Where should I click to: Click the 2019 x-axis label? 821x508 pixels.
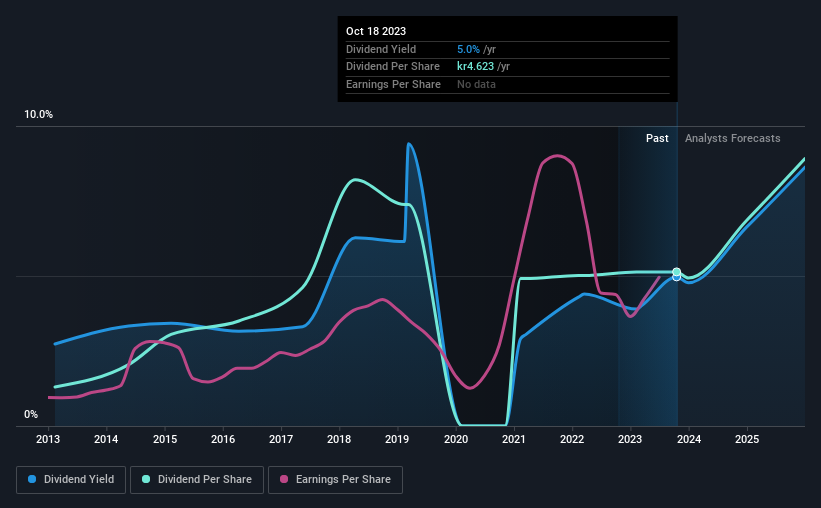(397, 439)
